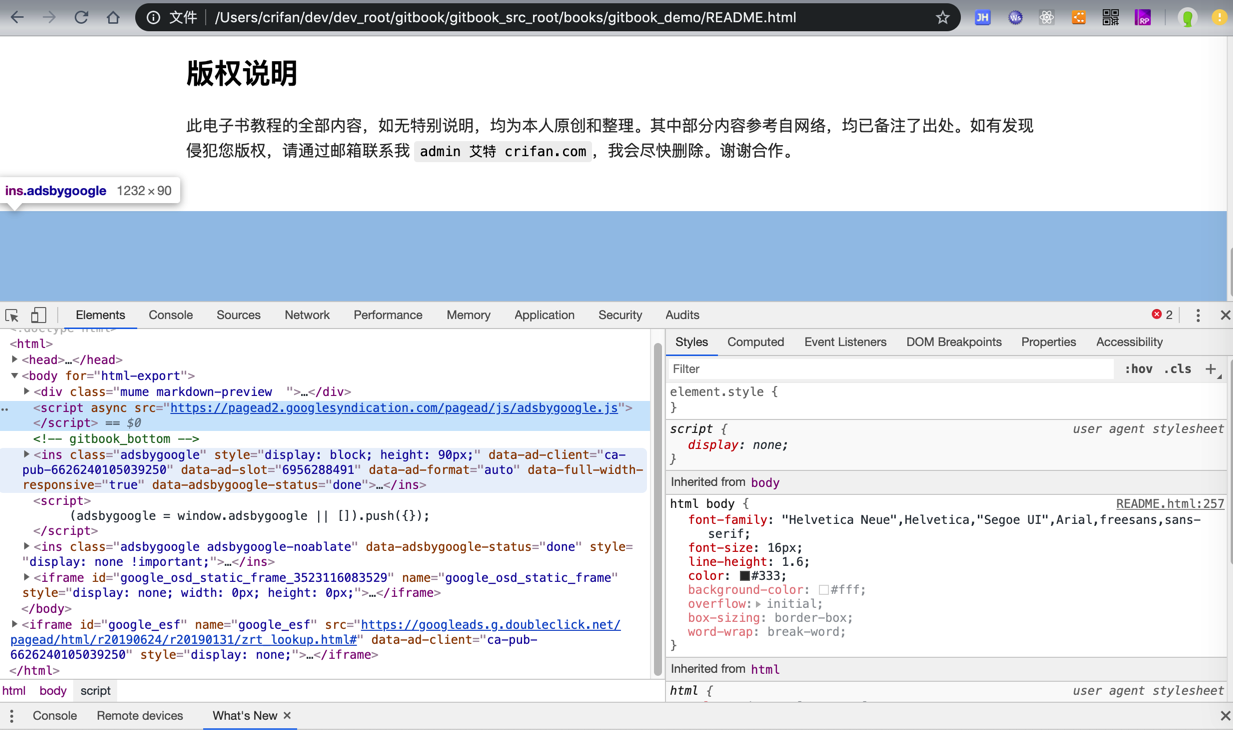This screenshot has height=730, width=1233.
Task: Close the DevTools panel
Action: click(1225, 315)
